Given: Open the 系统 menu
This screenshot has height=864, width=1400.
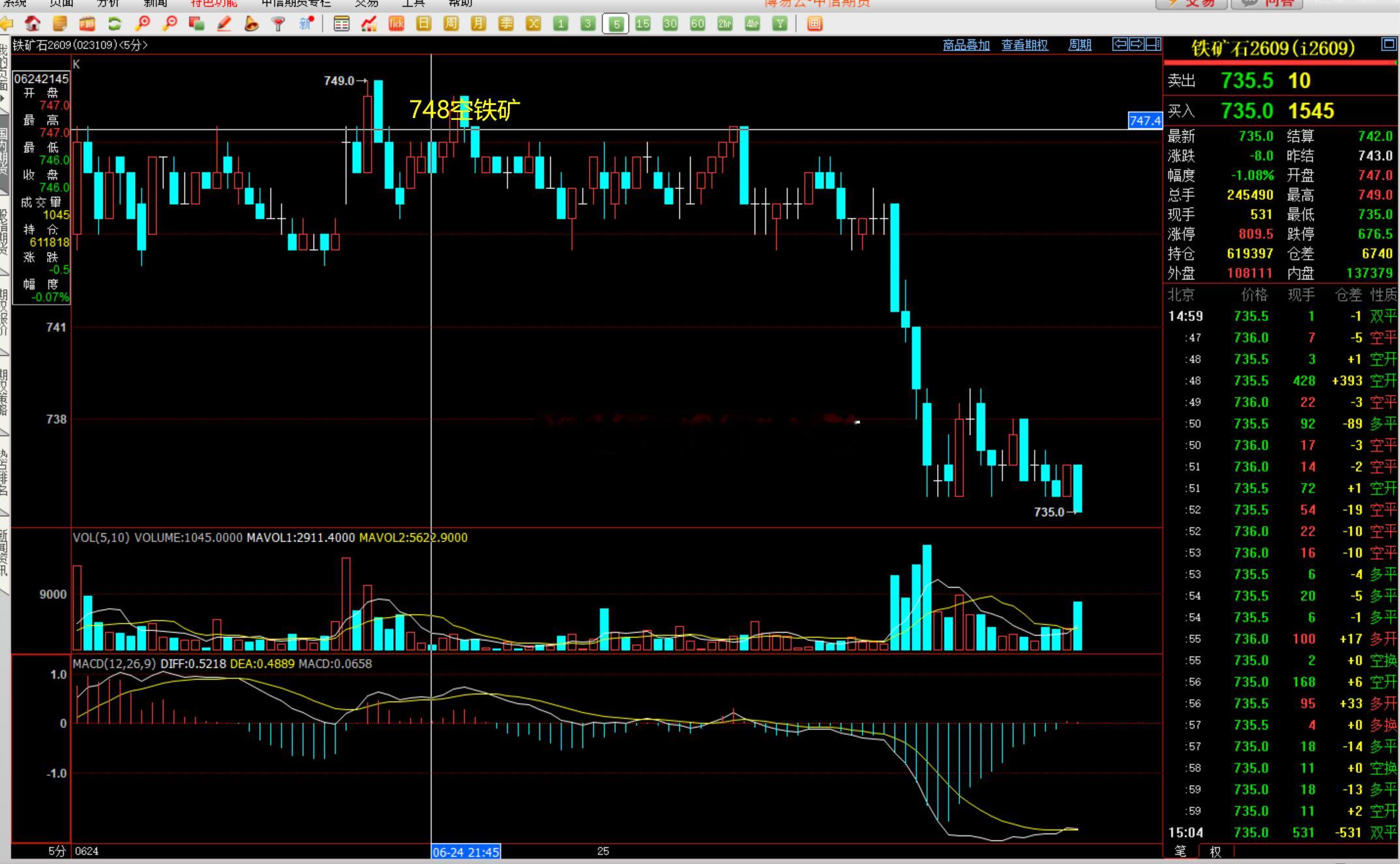Looking at the screenshot, I should (14, 4).
